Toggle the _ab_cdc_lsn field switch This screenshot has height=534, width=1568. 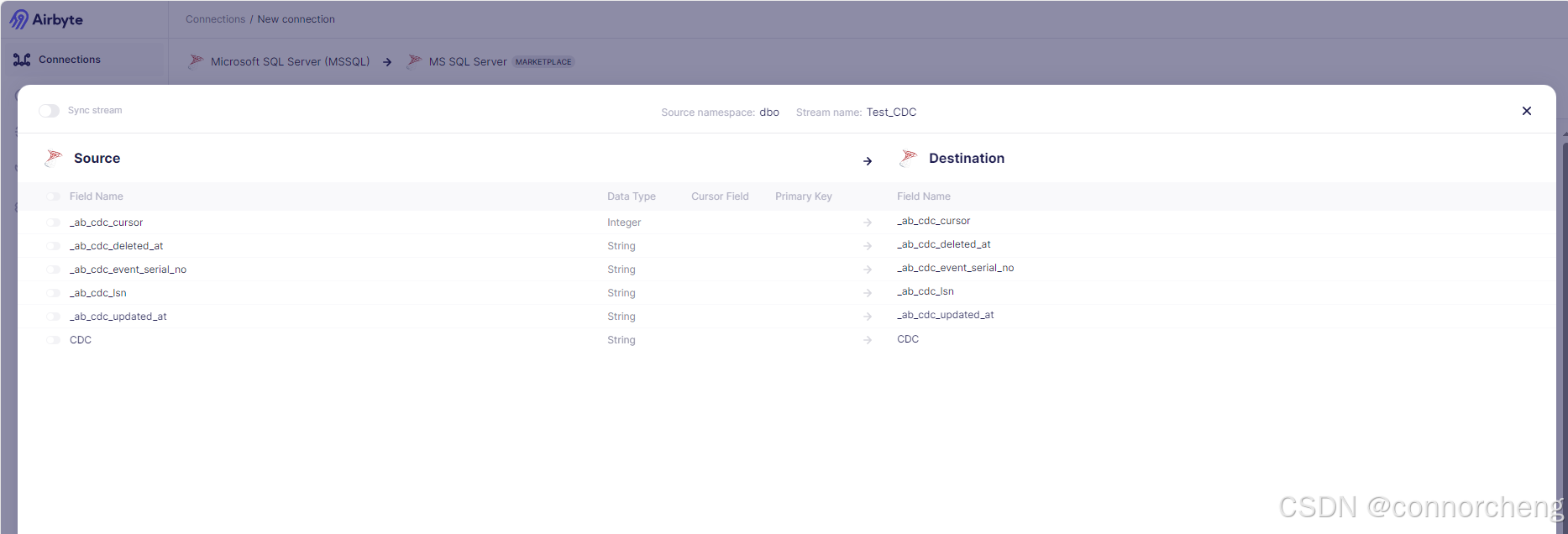(53, 293)
